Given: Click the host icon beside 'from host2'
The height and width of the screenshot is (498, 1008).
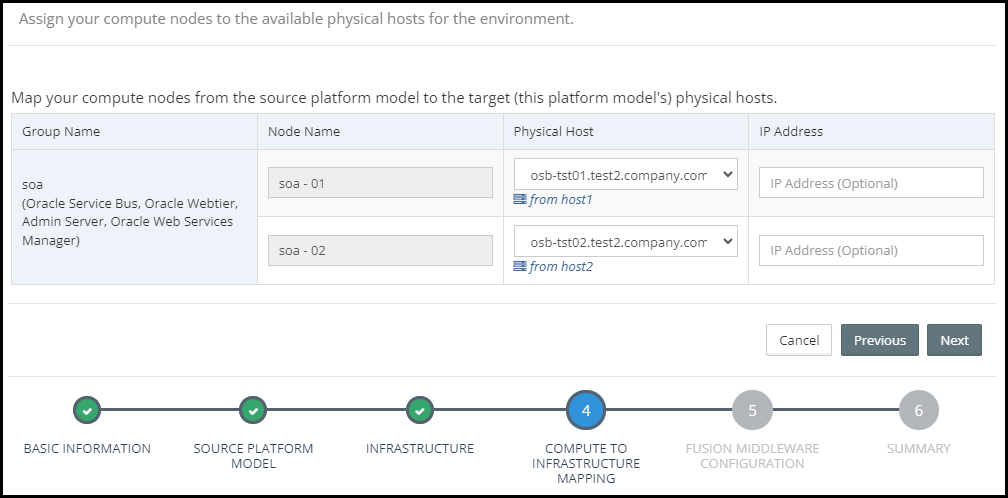Looking at the screenshot, I should click(x=519, y=267).
